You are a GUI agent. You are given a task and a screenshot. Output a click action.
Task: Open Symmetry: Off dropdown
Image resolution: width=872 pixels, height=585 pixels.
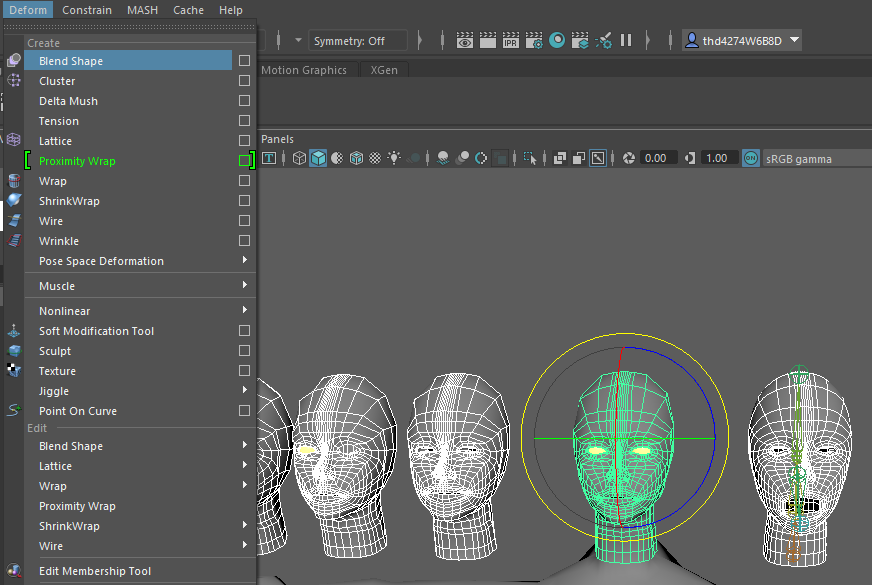359,41
